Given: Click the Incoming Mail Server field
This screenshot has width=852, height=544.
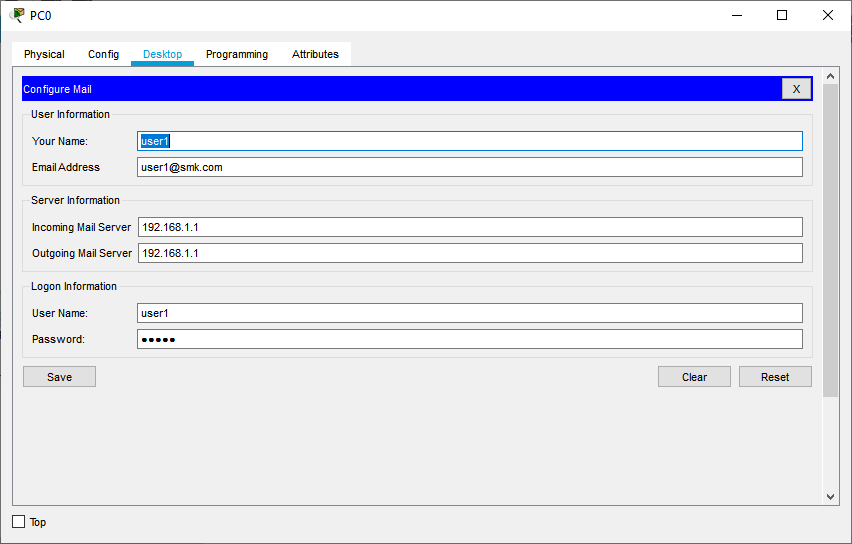Looking at the screenshot, I should pyautogui.click(x=470, y=227).
